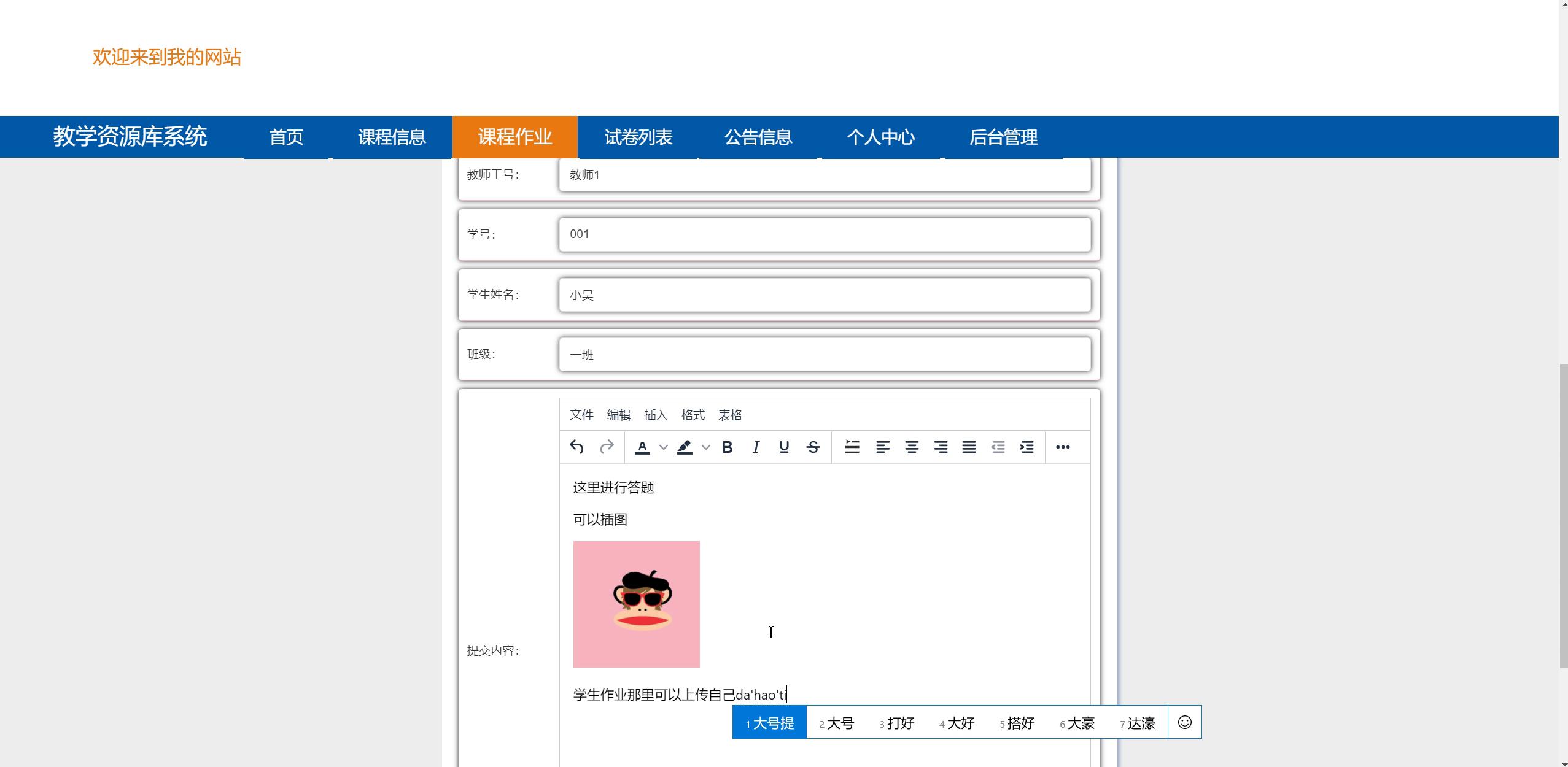Navigate to 个人中心
This screenshot has width=1568, height=767.
880,137
